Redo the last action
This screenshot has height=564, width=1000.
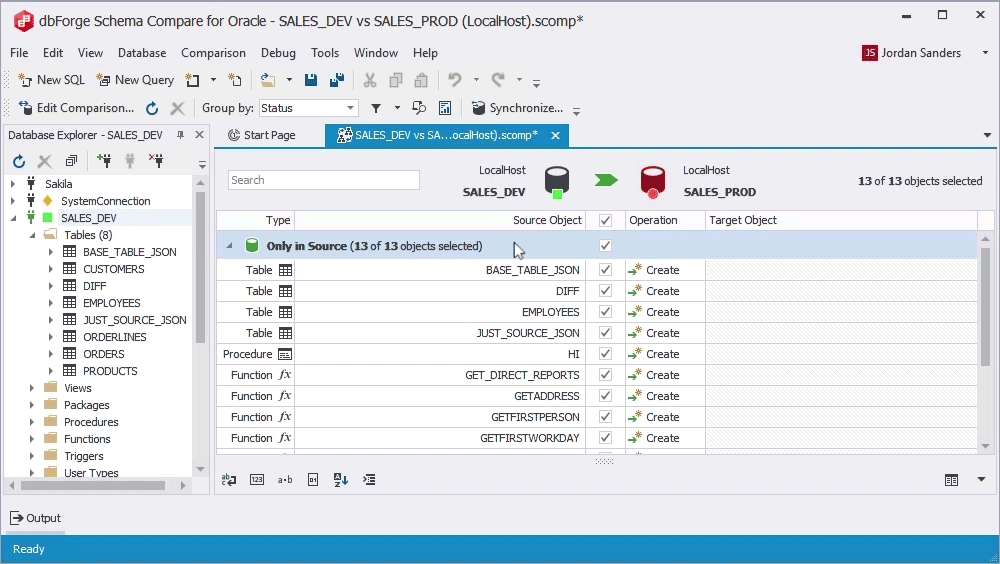tap(498, 80)
